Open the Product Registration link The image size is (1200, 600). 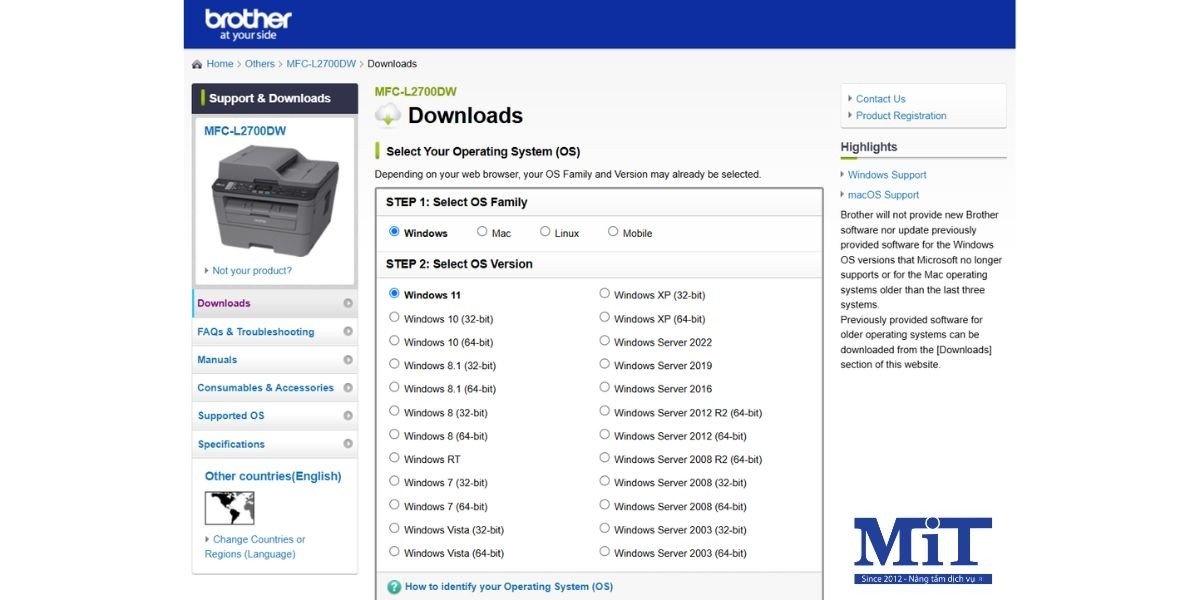tap(900, 116)
